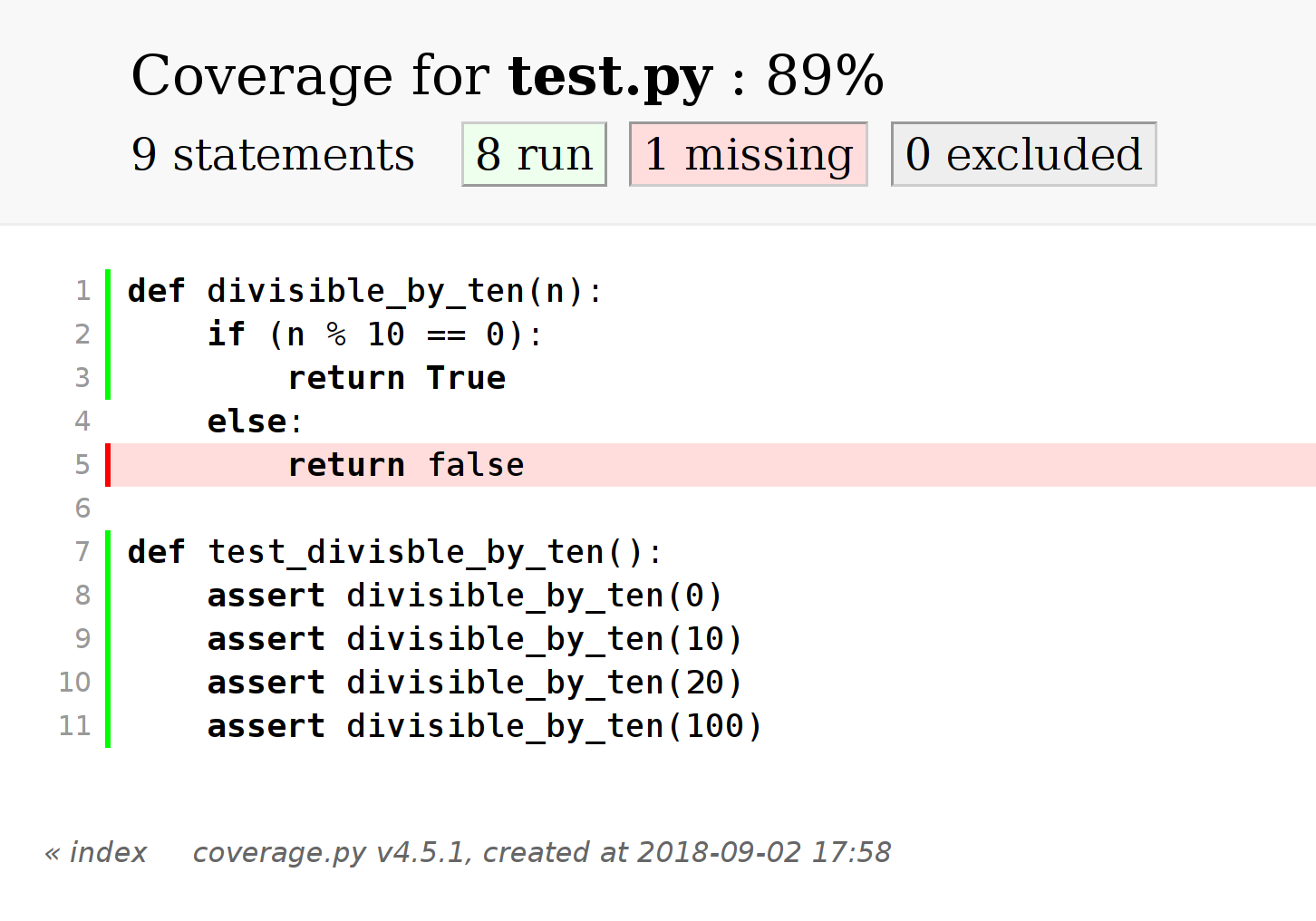Viewport: 1316px width, 921px height.
Task: Click the "assert divisible_by_ten(0)" line
Action: (x=464, y=596)
